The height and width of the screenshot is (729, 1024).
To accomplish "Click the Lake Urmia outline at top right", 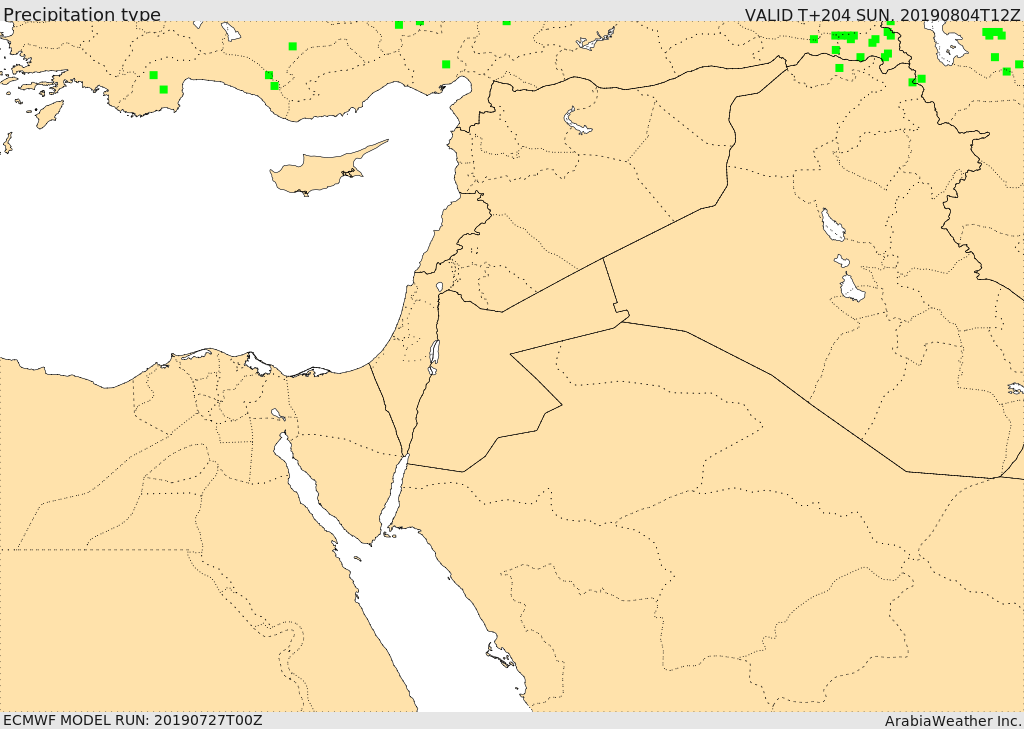I will [x=946, y=42].
